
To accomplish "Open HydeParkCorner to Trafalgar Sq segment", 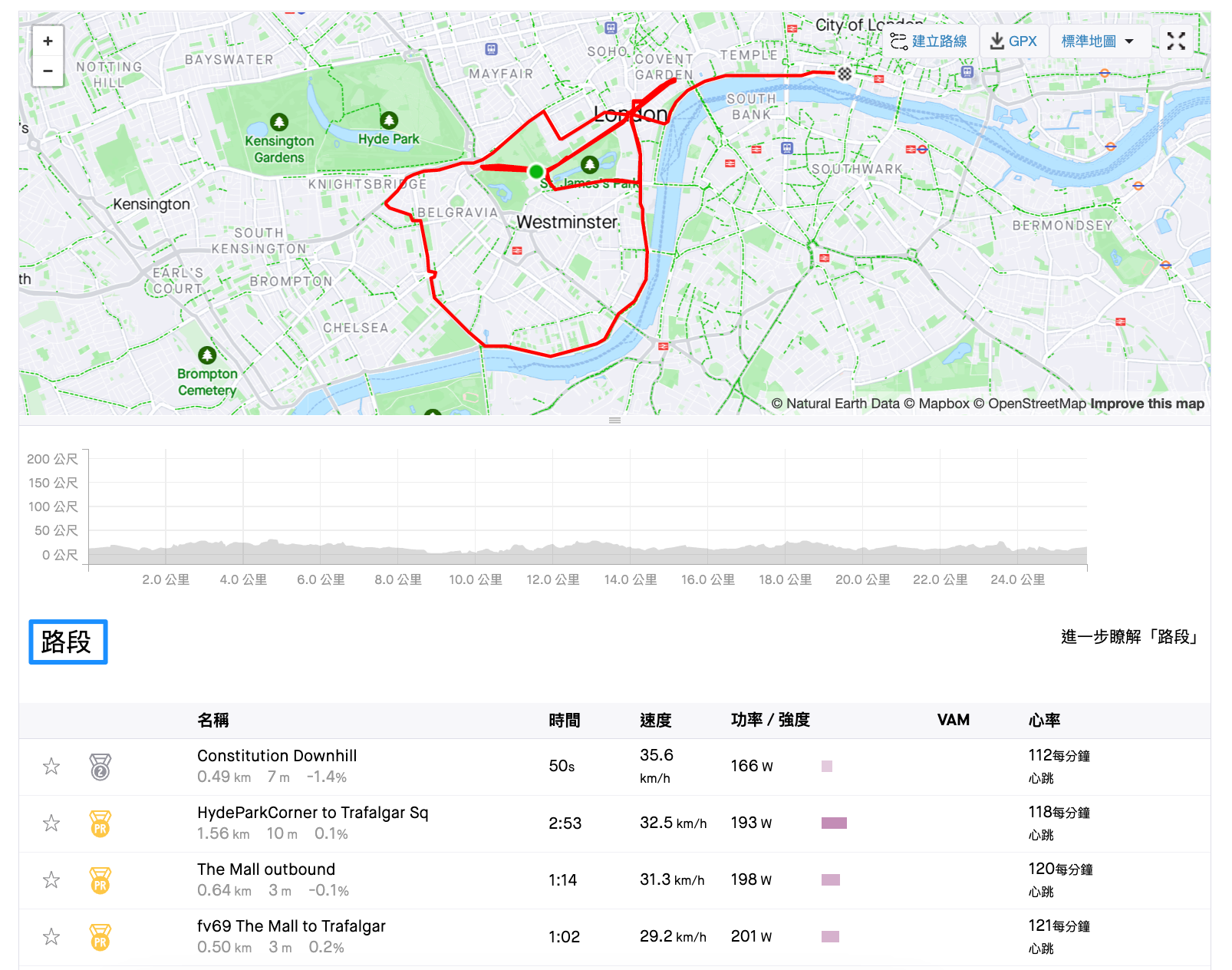I will [x=313, y=813].
